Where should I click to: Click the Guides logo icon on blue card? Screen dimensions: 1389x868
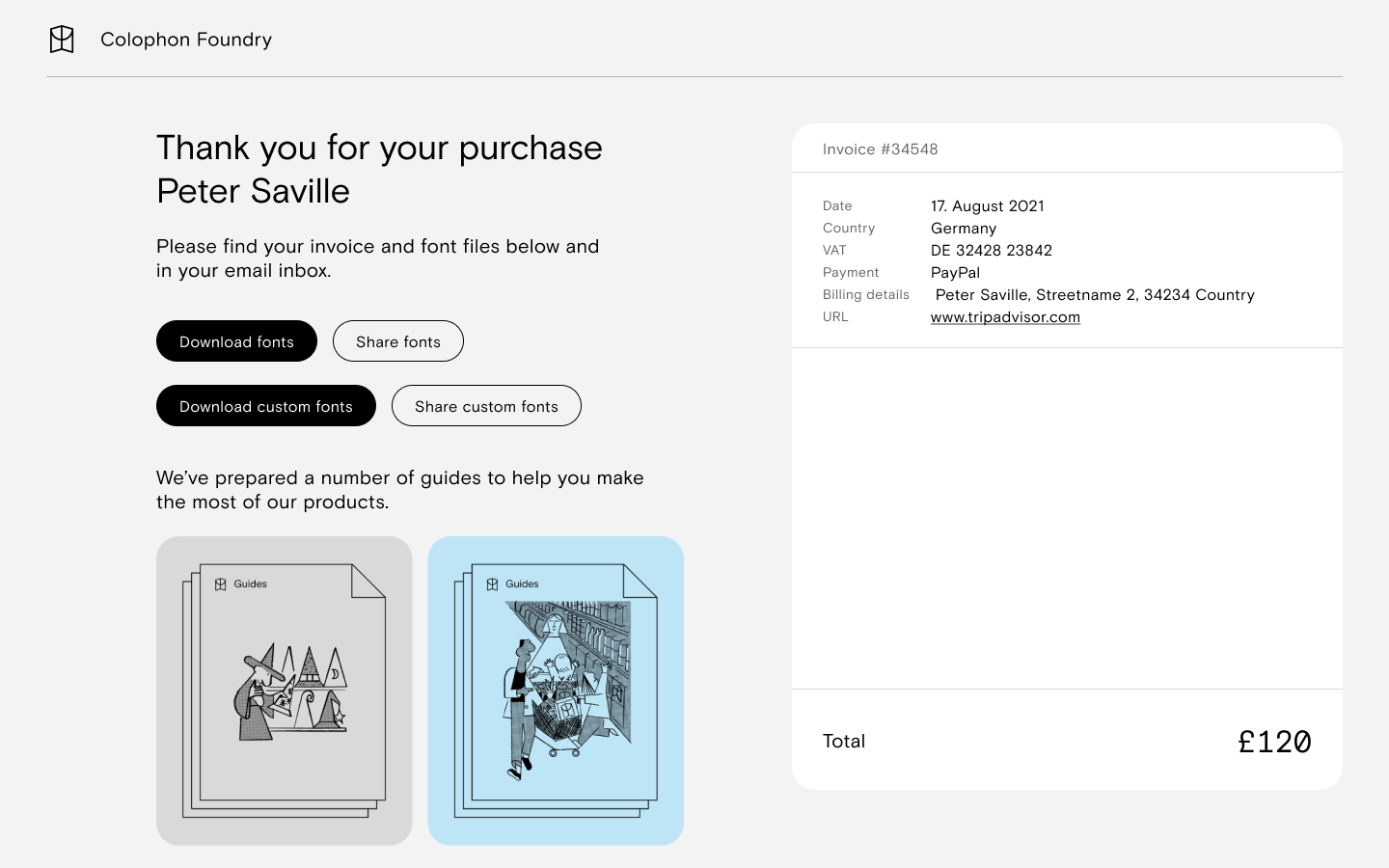492,584
